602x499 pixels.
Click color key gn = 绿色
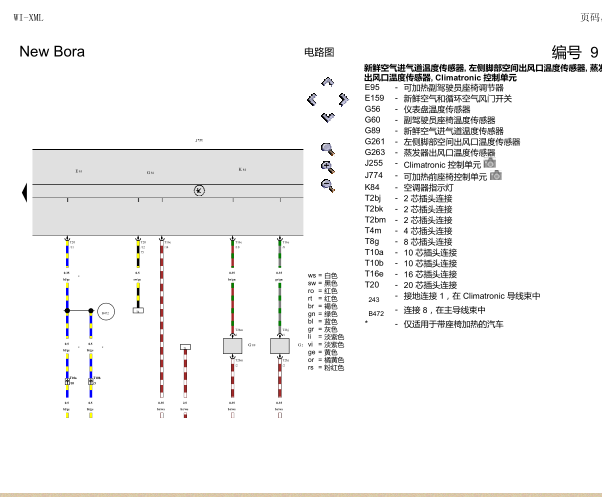(x=322, y=314)
